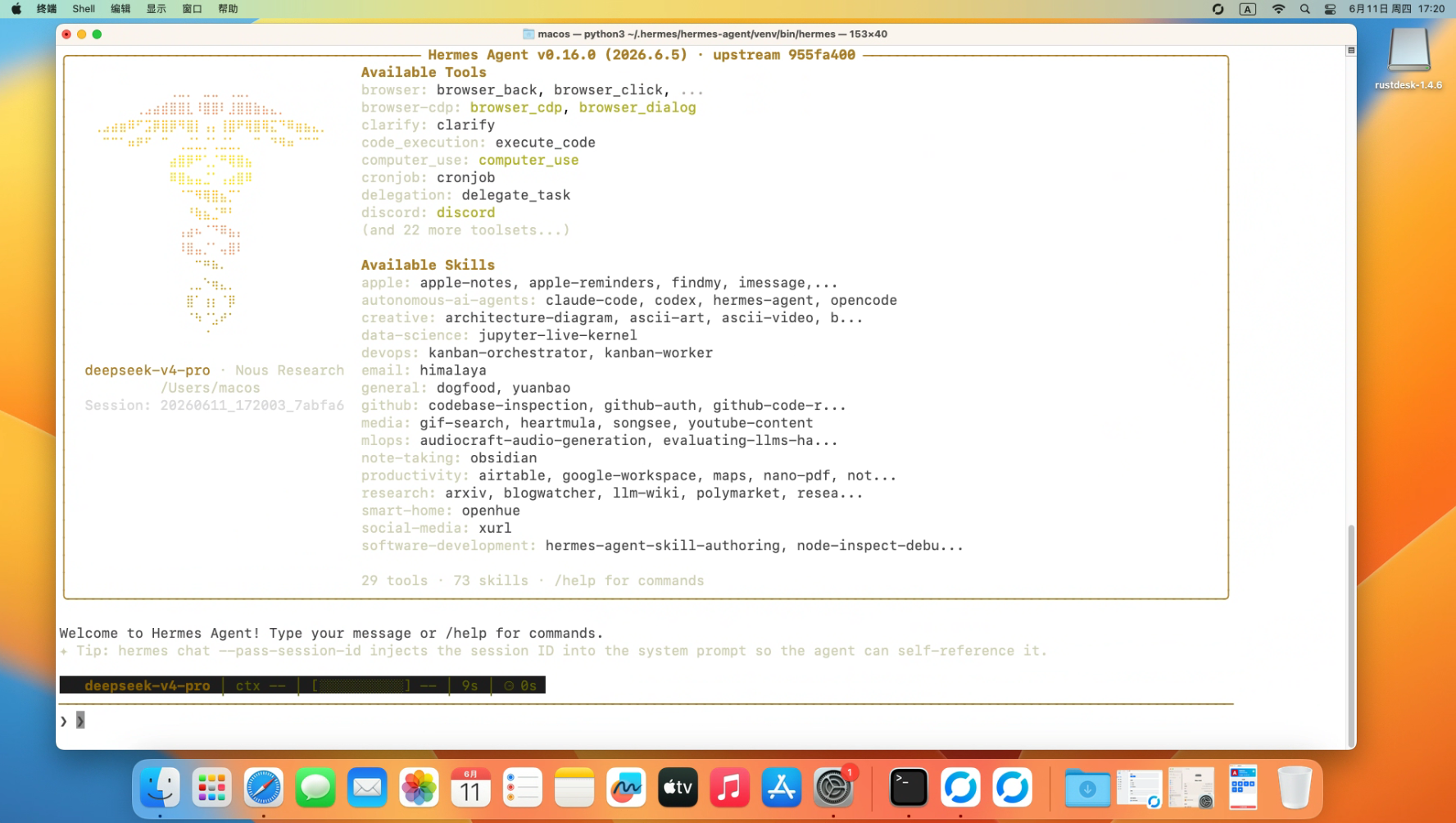
Task: Open Finder from the dock
Action: point(160,788)
